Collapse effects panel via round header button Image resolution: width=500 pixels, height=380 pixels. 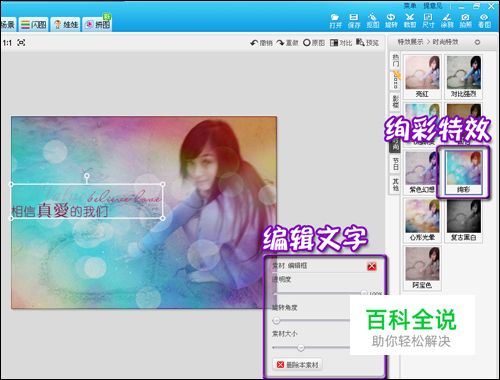pyautogui.click(x=477, y=42)
